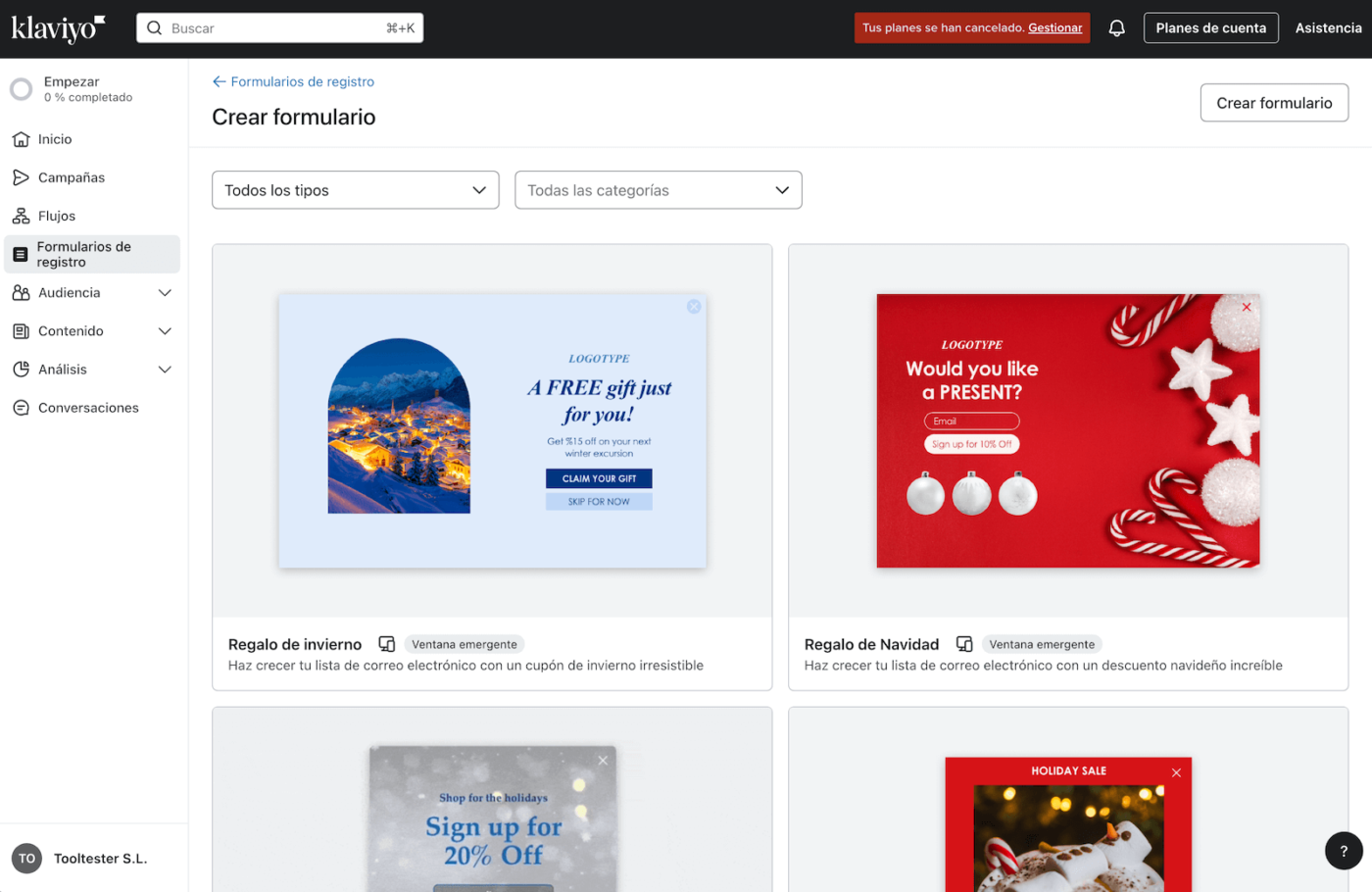Click close X on Sign up for 20% Off preview
This screenshot has width=1372, height=892.
click(603, 761)
